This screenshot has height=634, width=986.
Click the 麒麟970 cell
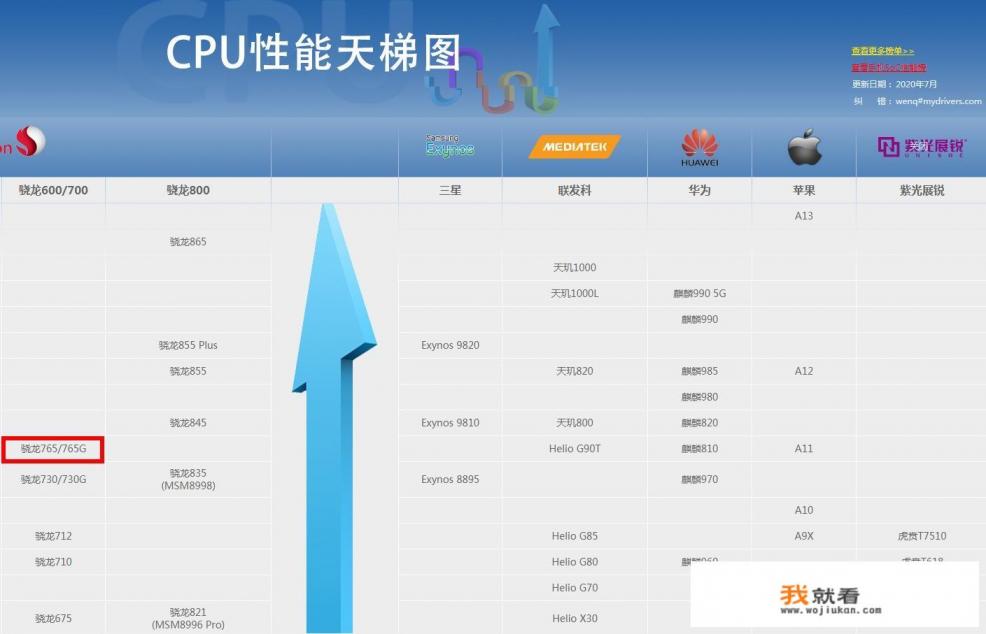coord(699,479)
